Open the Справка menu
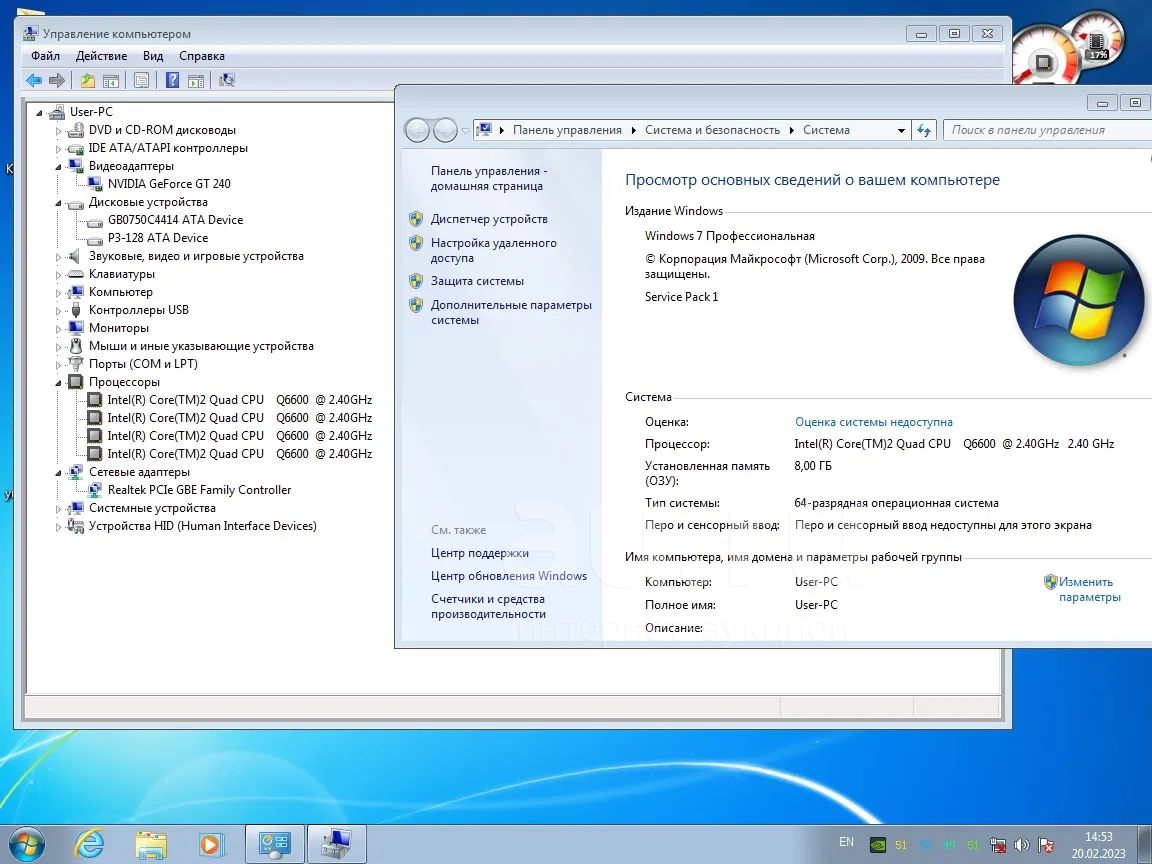Image resolution: width=1152 pixels, height=864 pixels. click(x=201, y=56)
